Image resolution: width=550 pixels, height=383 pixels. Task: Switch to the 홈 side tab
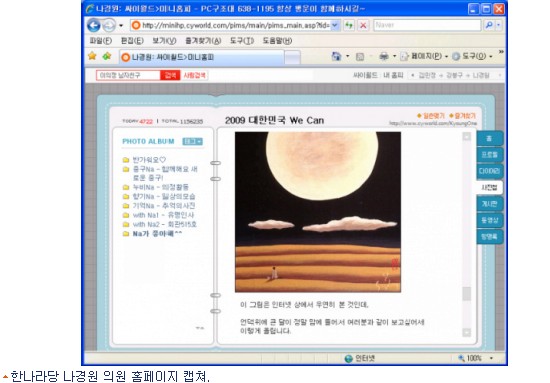pos(490,138)
